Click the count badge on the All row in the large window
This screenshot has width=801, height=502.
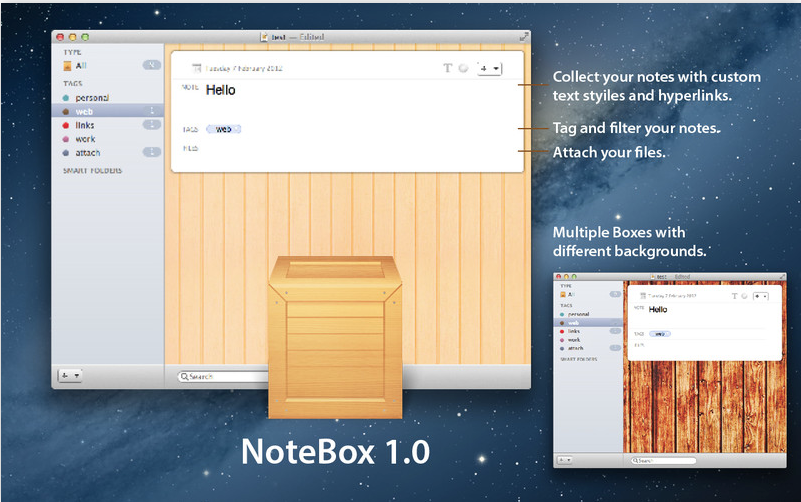(x=152, y=65)
